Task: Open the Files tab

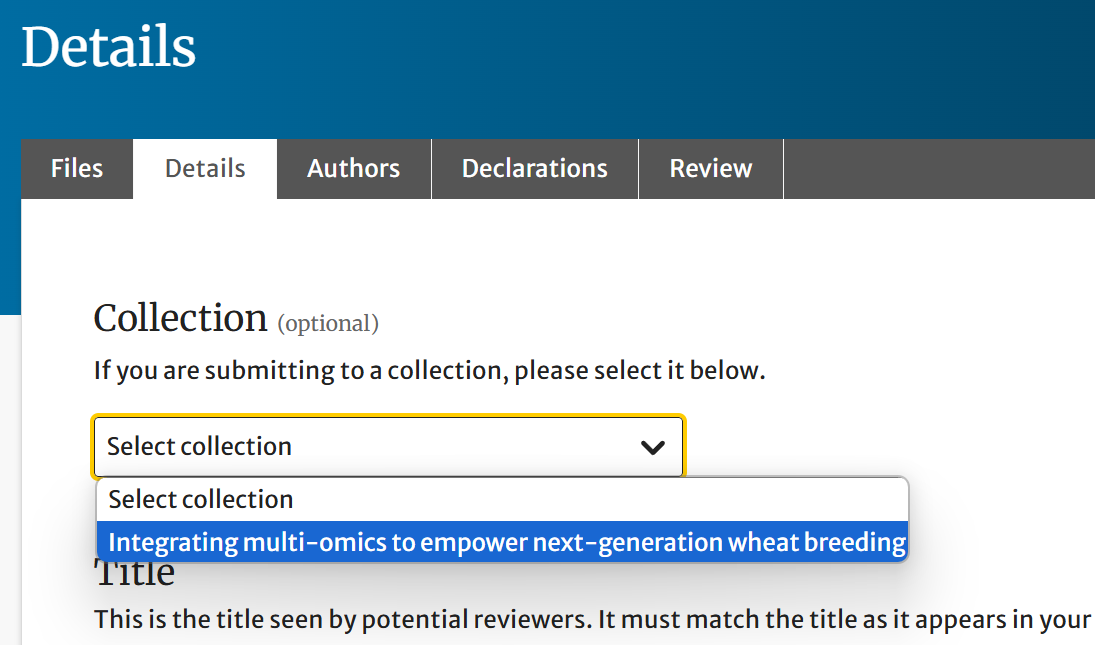Action: pyautogui.click(x=77, y=169)
